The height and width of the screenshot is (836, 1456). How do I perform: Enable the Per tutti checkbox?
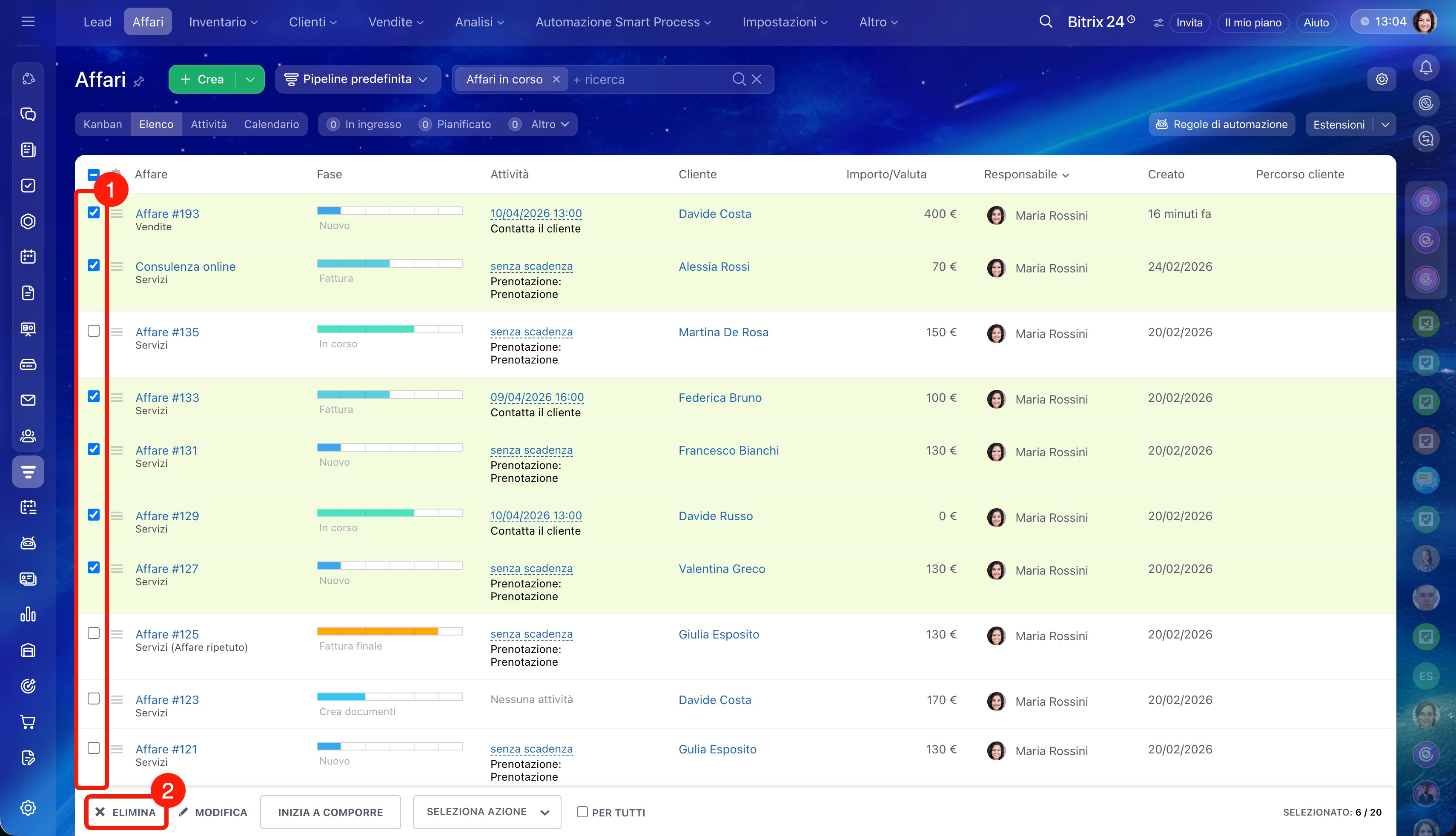coord(582,812)
